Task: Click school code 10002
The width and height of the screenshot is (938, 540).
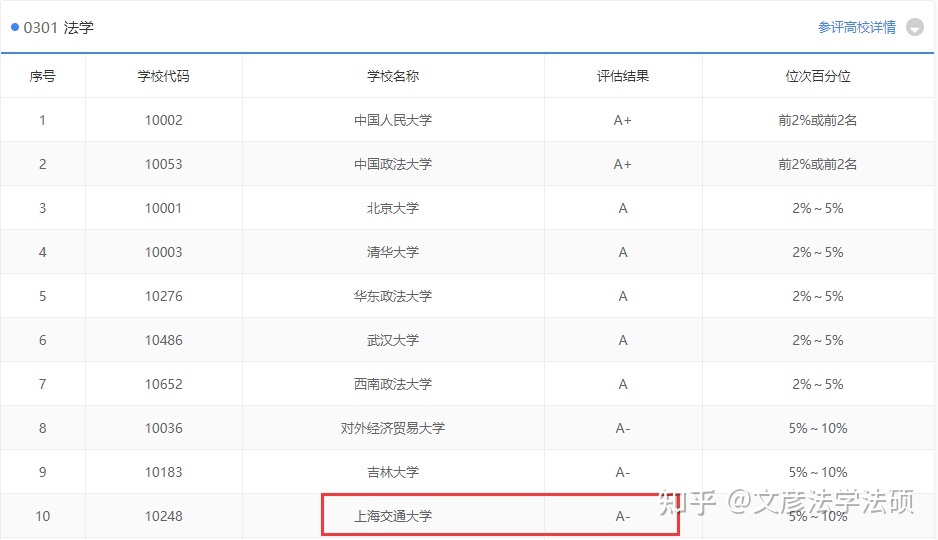Action: (163, 120)
